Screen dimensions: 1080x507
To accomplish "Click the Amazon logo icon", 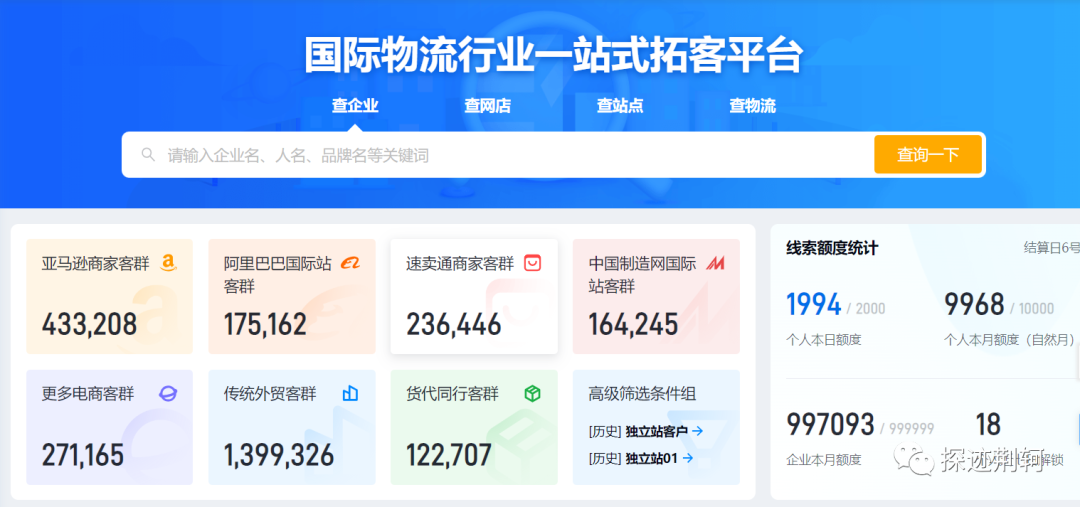I will (x=168, y=263).
